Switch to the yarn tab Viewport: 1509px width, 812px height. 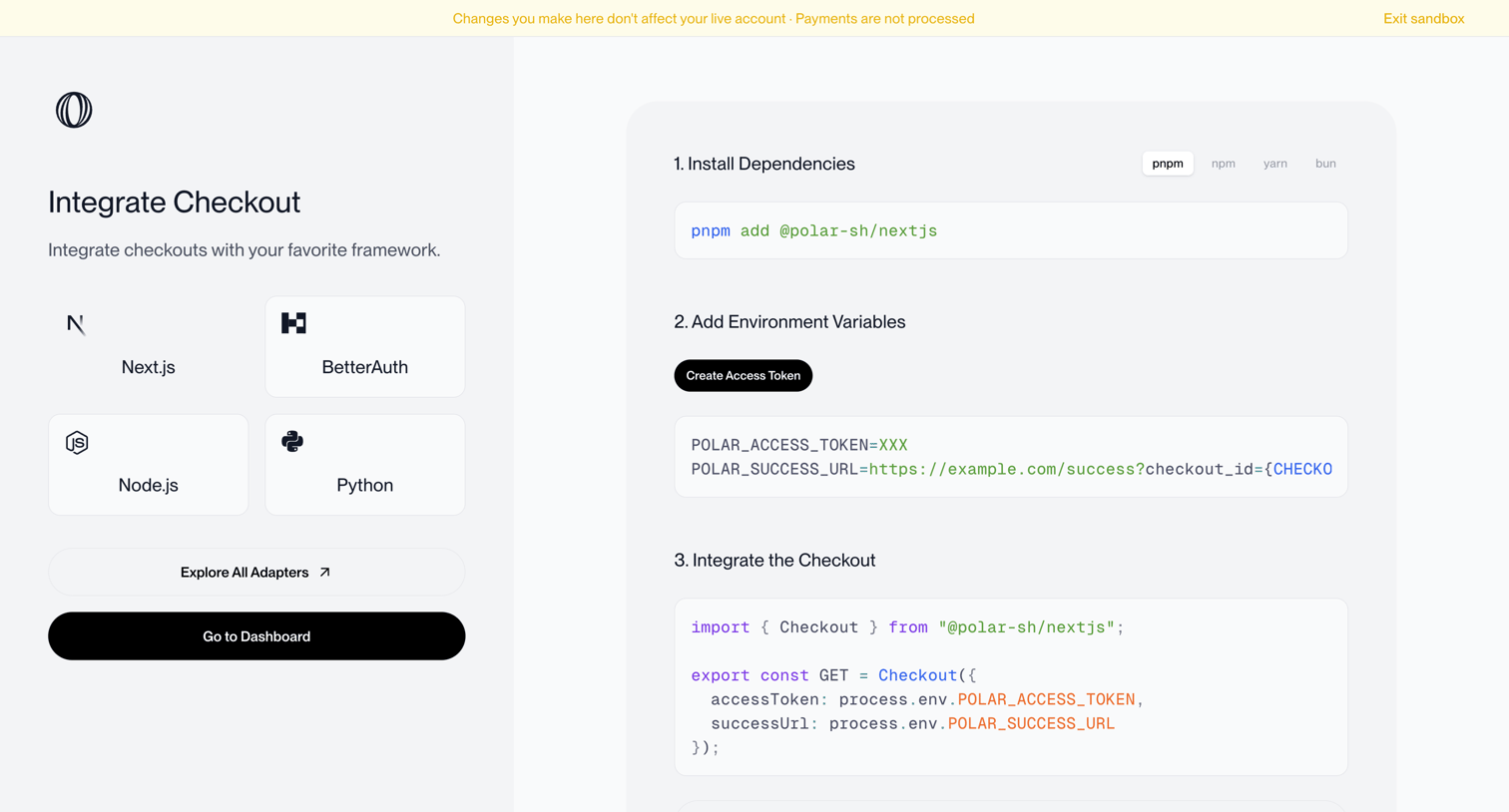pyautogui.click(x=1275, y=164)
